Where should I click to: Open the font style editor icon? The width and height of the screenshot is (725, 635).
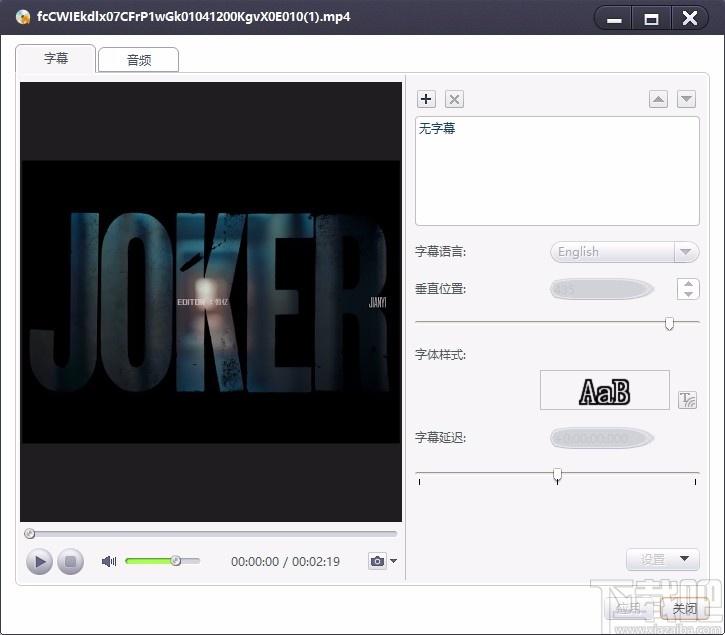[687, 400]
